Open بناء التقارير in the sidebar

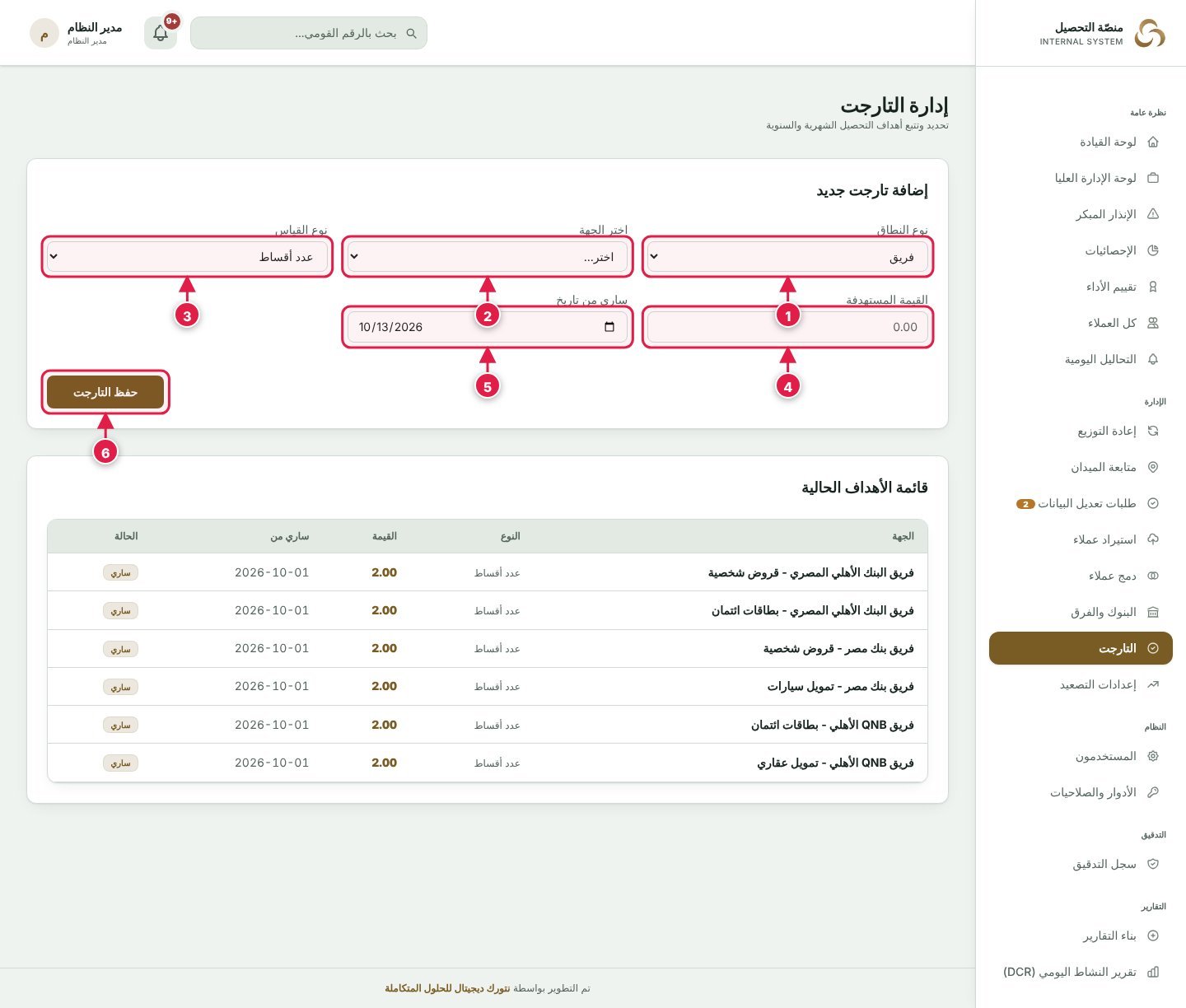pos(1081,936)
